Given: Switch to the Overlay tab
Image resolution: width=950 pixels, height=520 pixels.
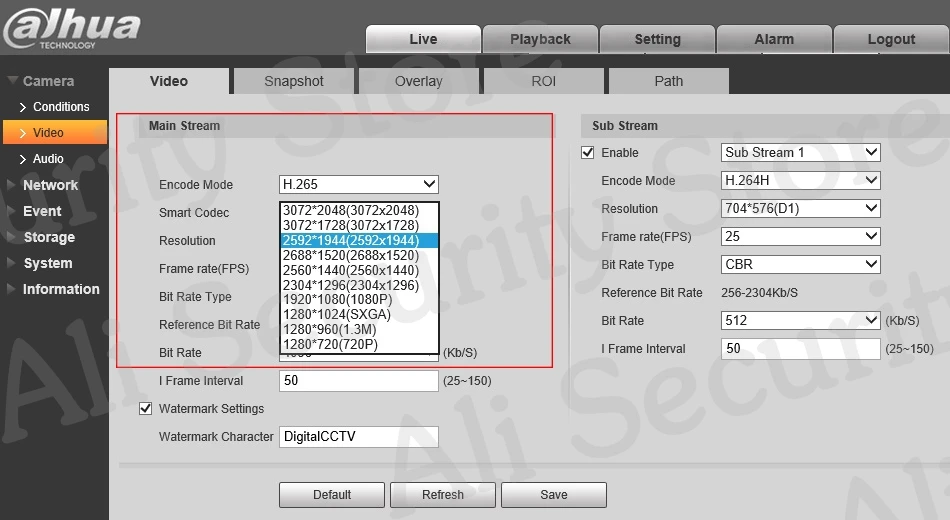Looking at the screenshot, I should point(419,81).
